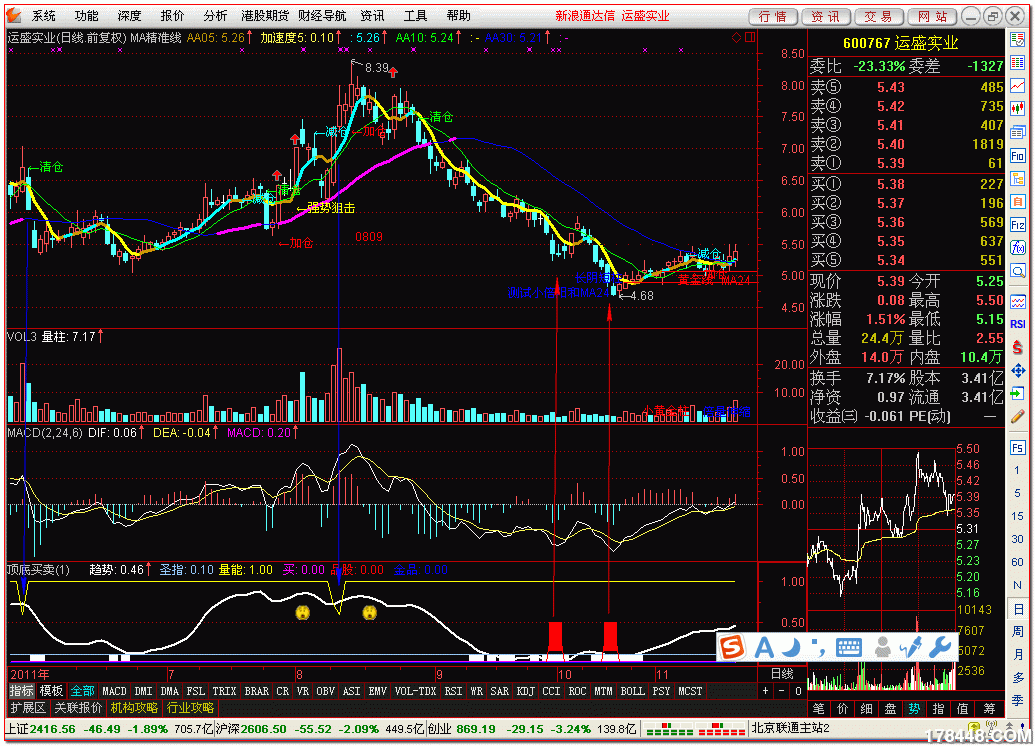Select the 季 quarterly period button
The width and height of the screenshot is (1035, 746).
pyautogui.click(x=1017, y=700)
